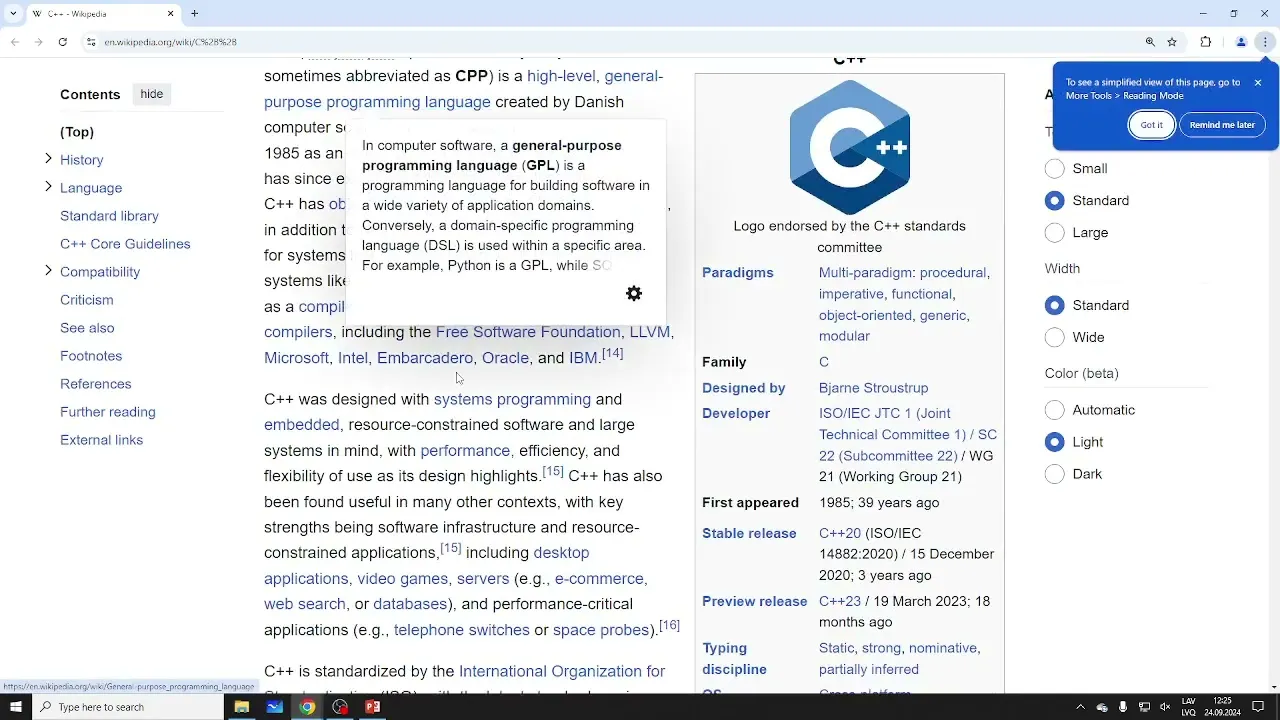Jump to (Top) in Contents
Image resolution: width=1280 pixels, height=720 pixels.
click(77, 132)
